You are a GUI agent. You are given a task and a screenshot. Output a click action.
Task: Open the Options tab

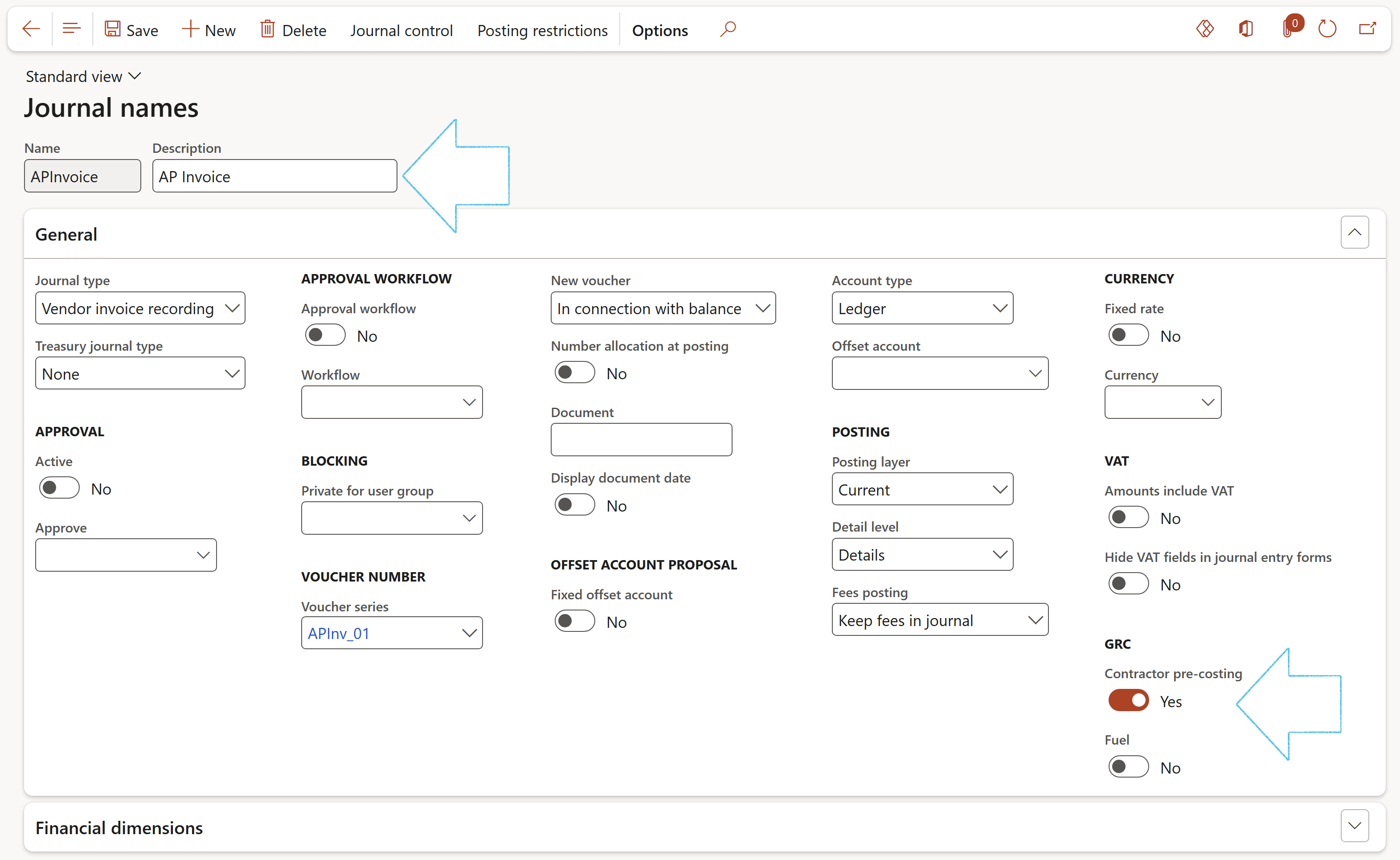(x=659, y=30)
